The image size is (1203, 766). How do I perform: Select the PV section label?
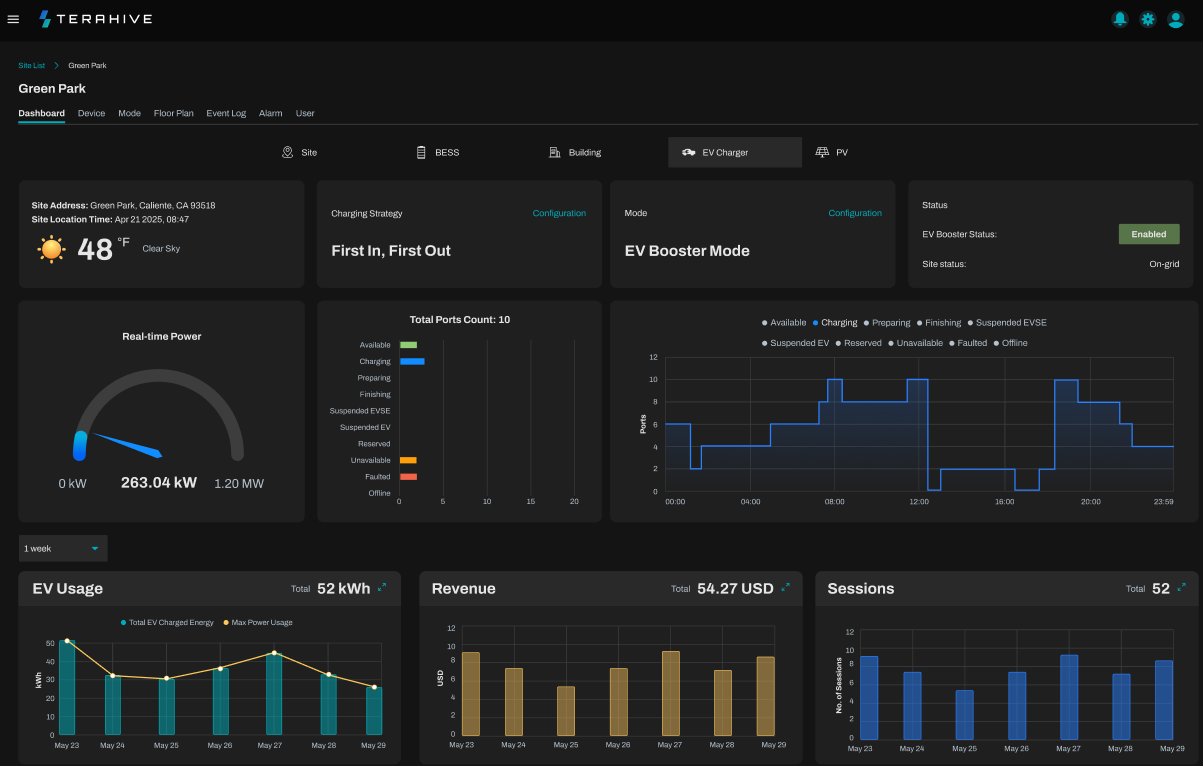coord(842,153)
